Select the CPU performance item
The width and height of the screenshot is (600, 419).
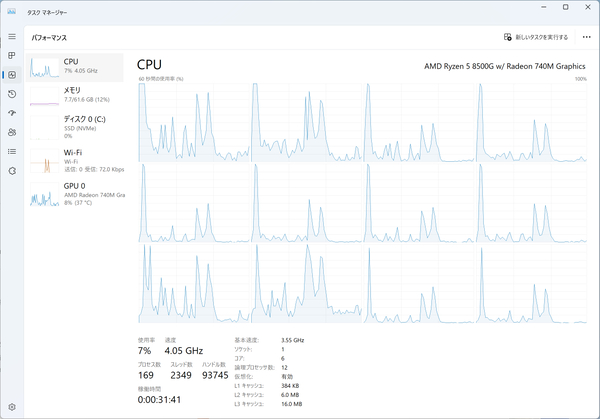click(75, 67)
